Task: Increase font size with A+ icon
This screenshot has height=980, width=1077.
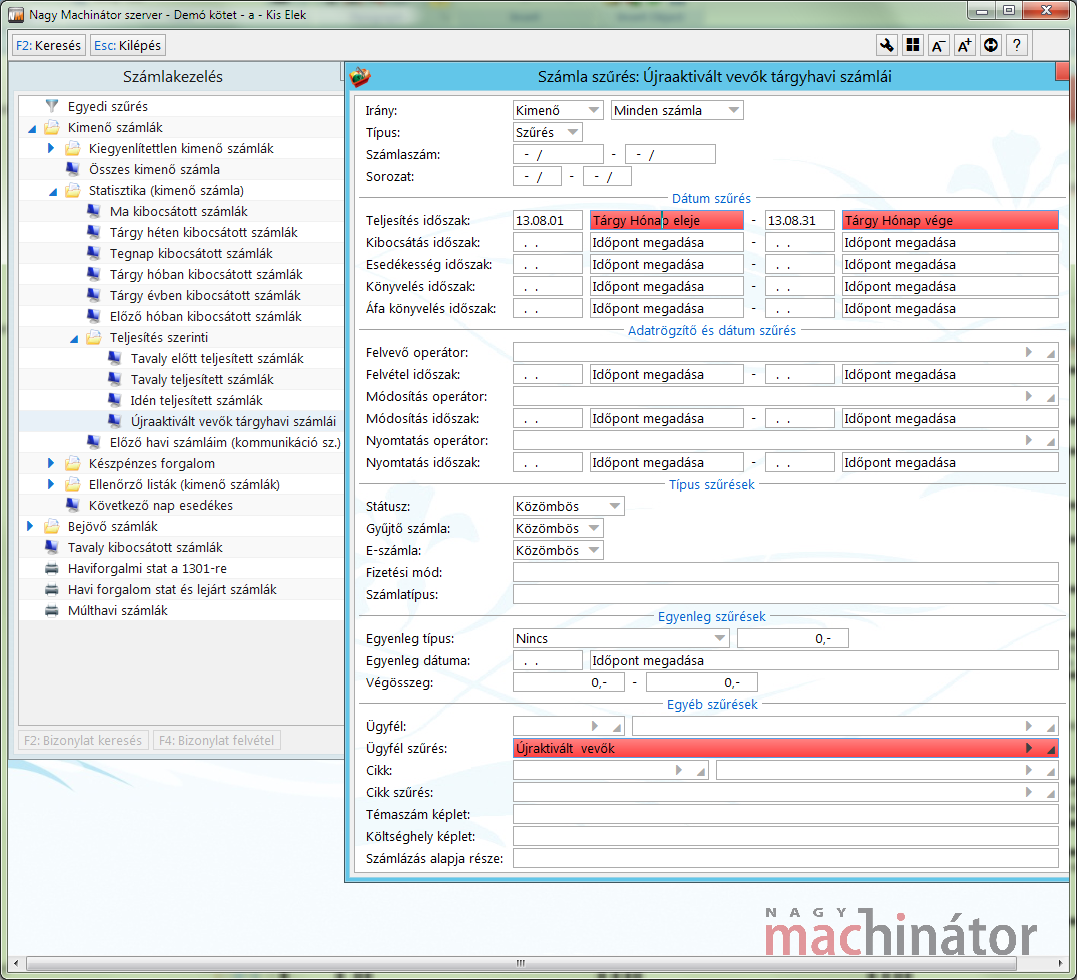Action: click(x=964, y=45)
